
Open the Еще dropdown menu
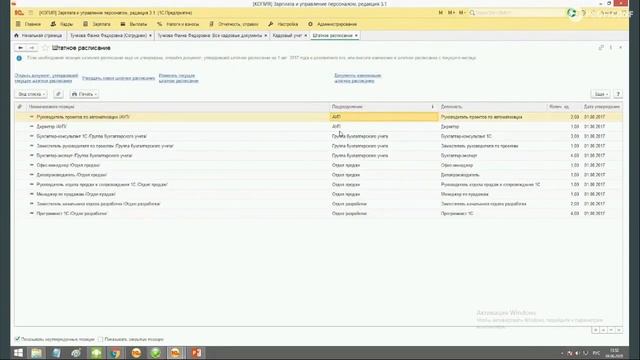pyautogui.click(x=600, y=94)
